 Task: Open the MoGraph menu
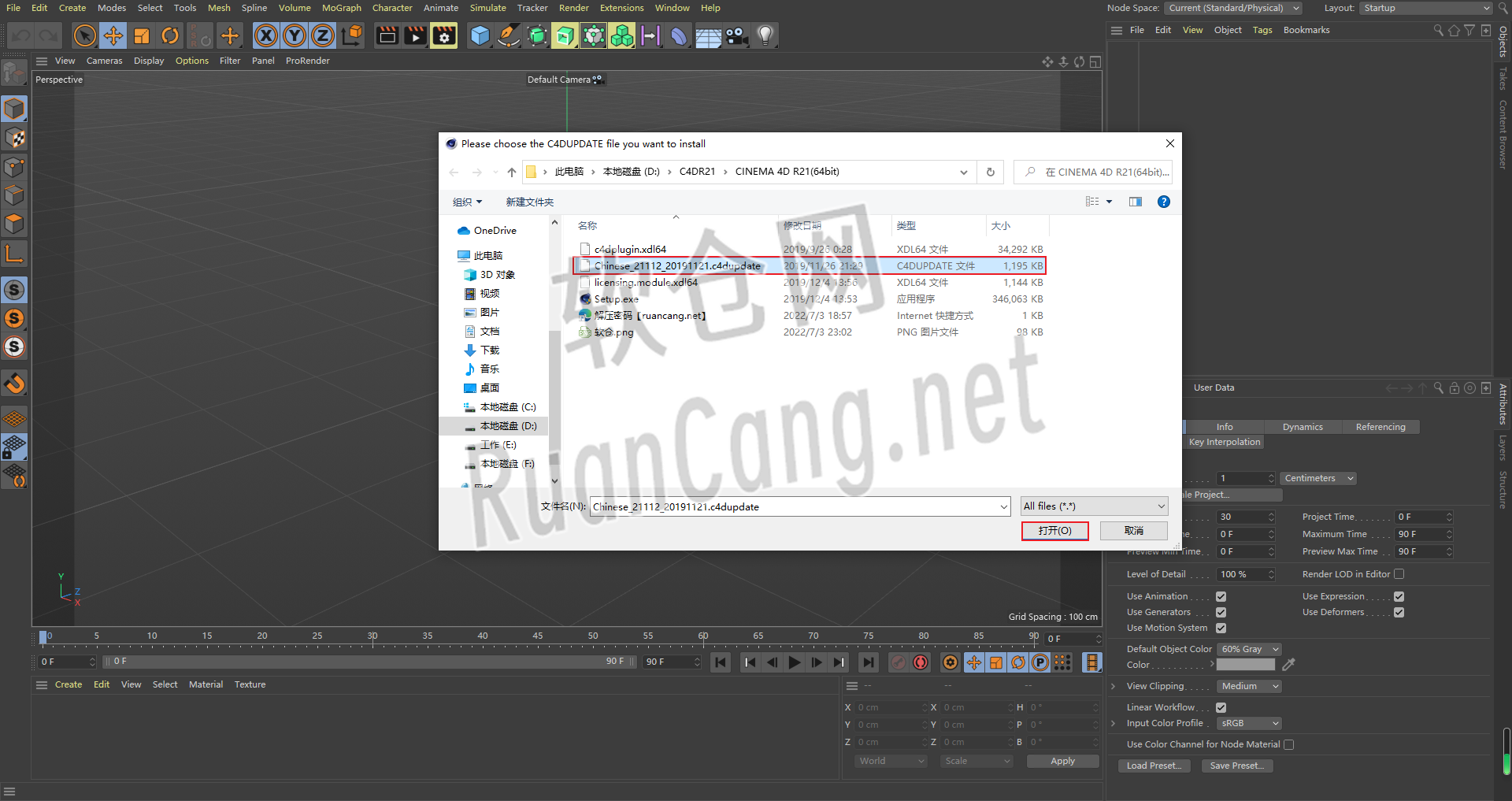click(x=341, y=8)
